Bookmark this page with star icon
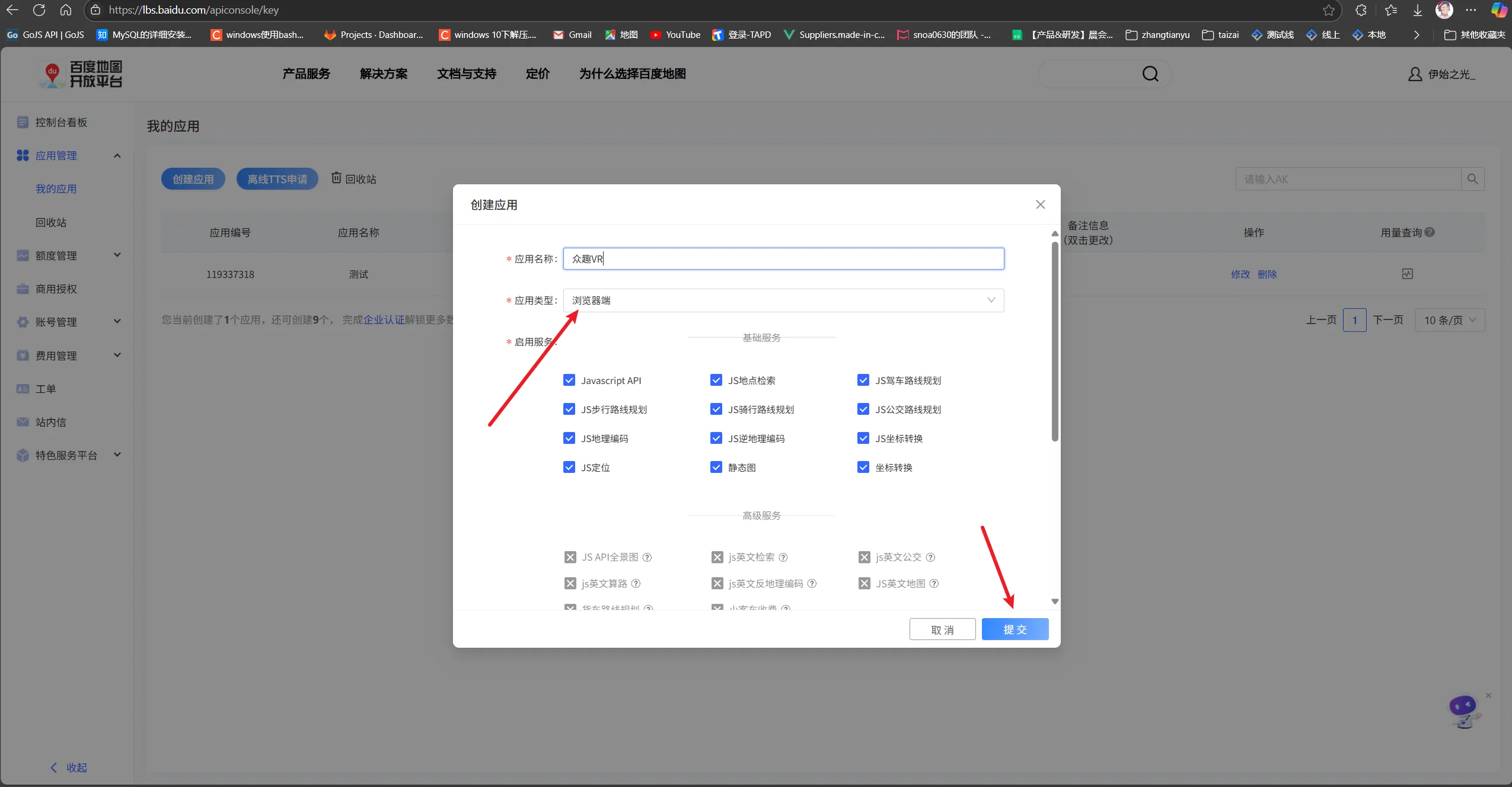 1329,10
